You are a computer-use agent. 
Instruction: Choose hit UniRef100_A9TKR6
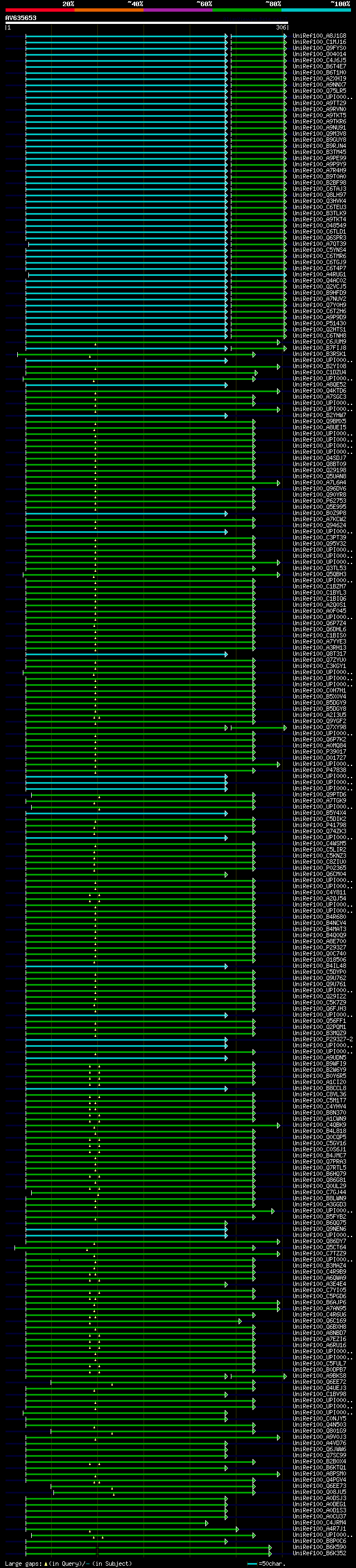(319, 121)
